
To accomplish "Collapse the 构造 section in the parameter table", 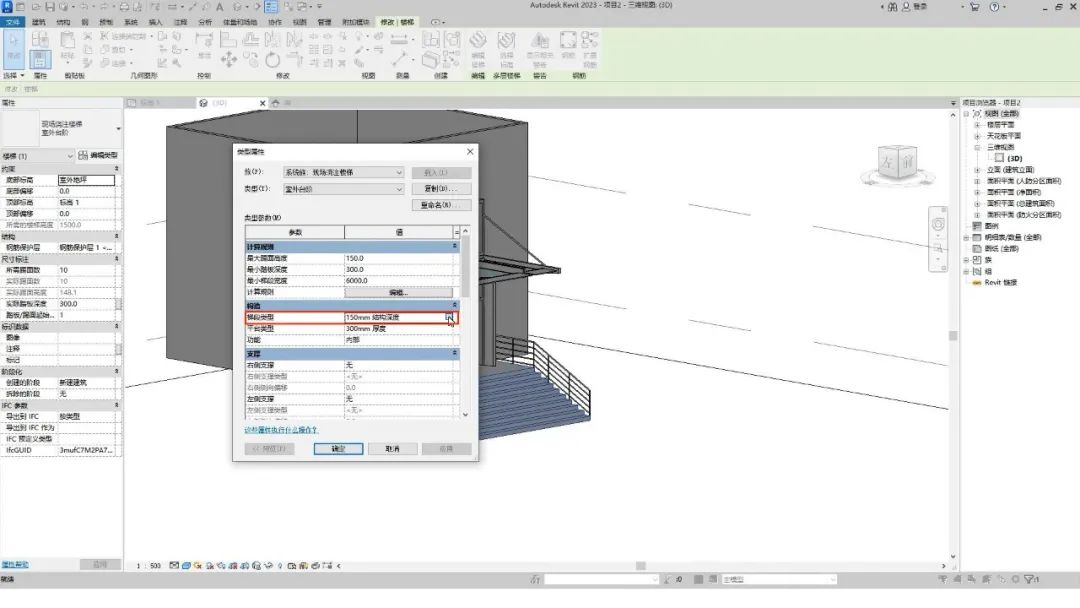I will (x=455, y=305).
